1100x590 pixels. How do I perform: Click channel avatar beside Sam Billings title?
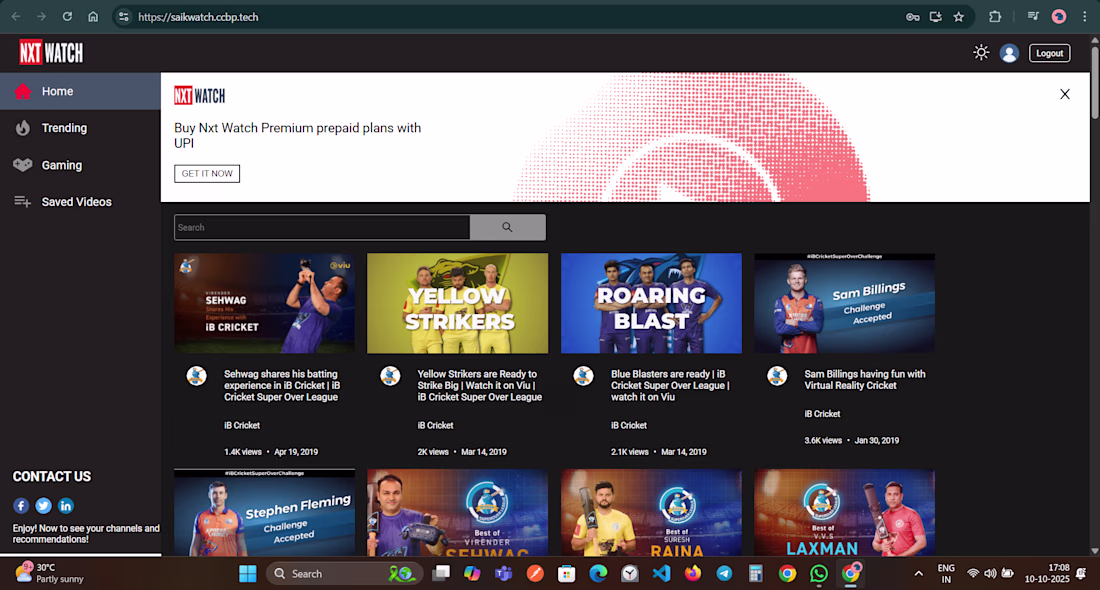pyautogui.click(x=777, y=376)
